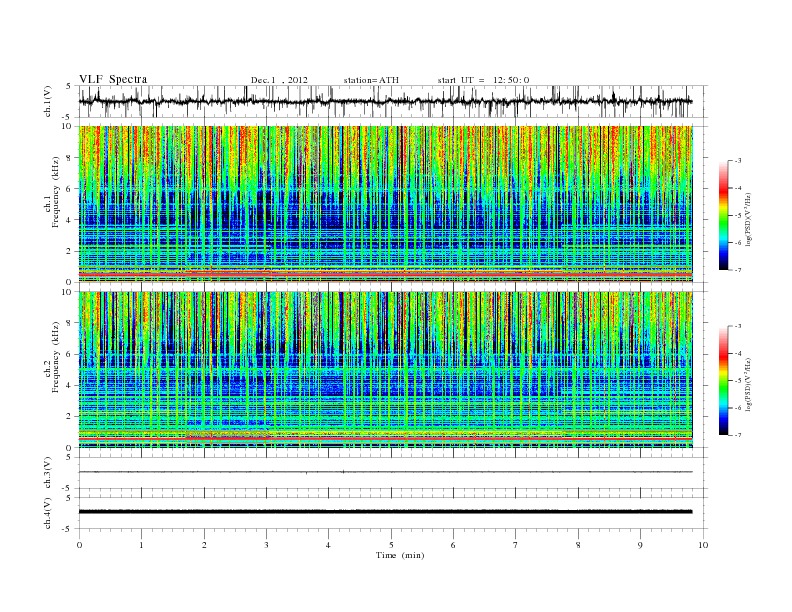The width and height of the screenshot is (792, 612).
Task: Click the "-7" tick on ch.1 colorbar
Action: [x=738, y=270]
